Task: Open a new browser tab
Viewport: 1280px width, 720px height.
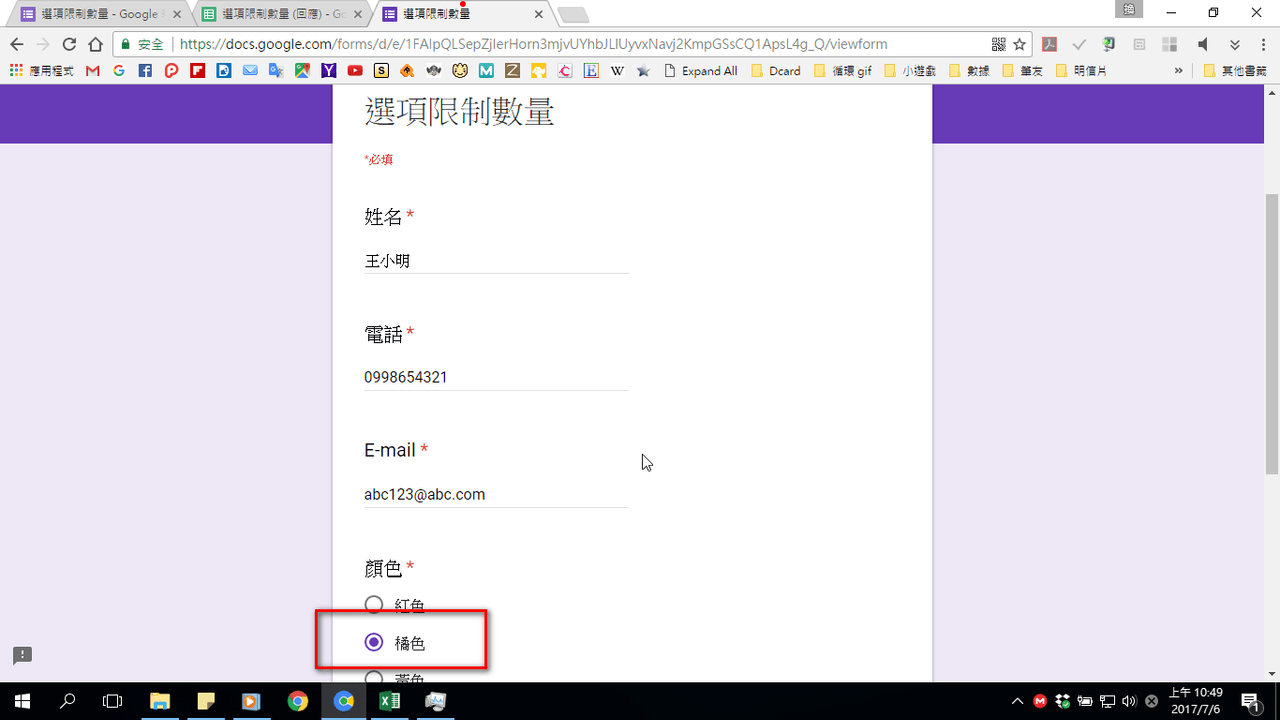Action: pos(573,15)
